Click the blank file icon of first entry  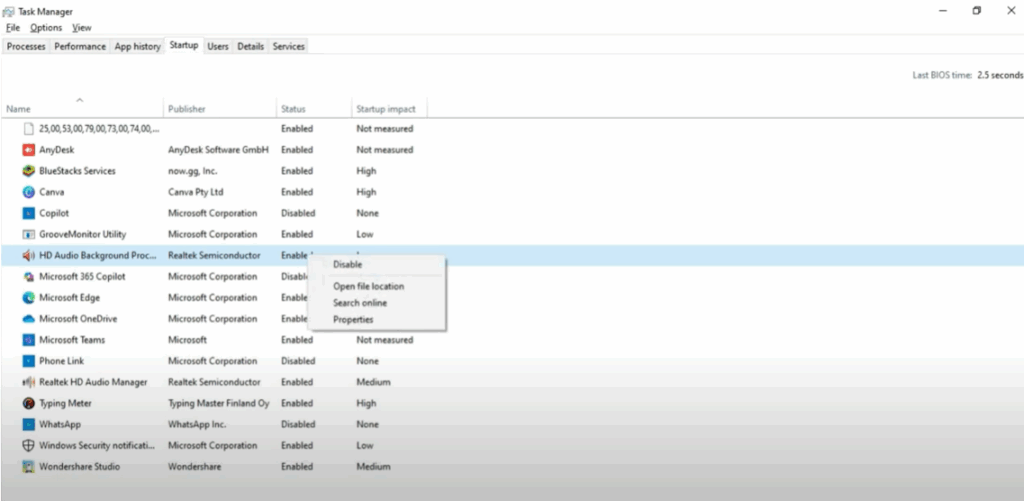coord(28,129)
